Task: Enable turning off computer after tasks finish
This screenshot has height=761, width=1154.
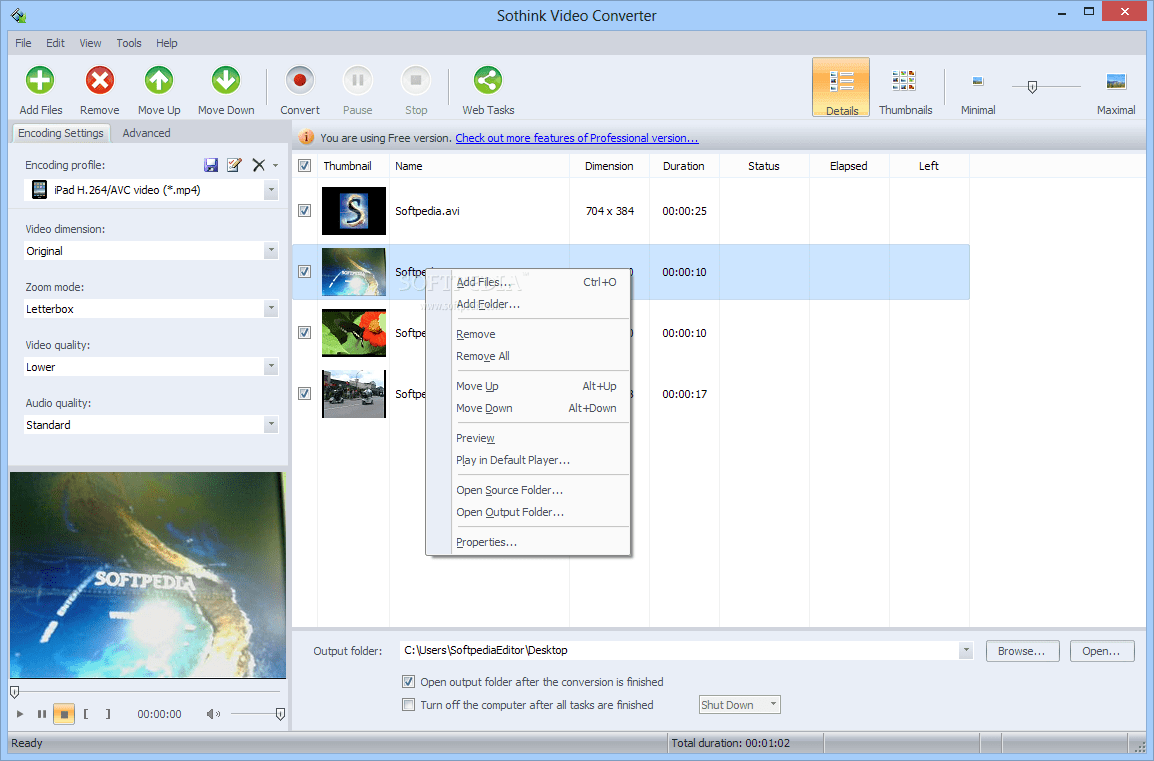Action: click(409, 704)
